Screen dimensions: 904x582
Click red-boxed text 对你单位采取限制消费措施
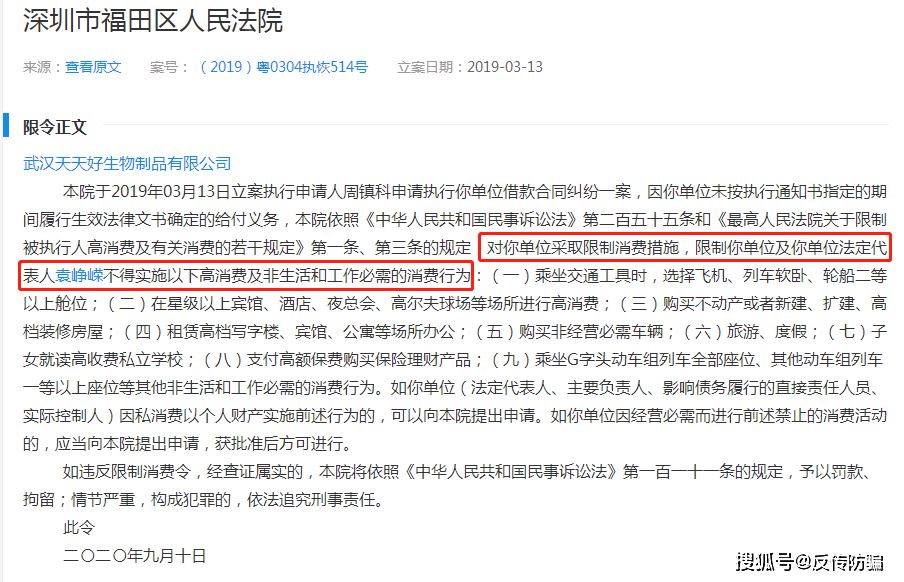(583, 248)
